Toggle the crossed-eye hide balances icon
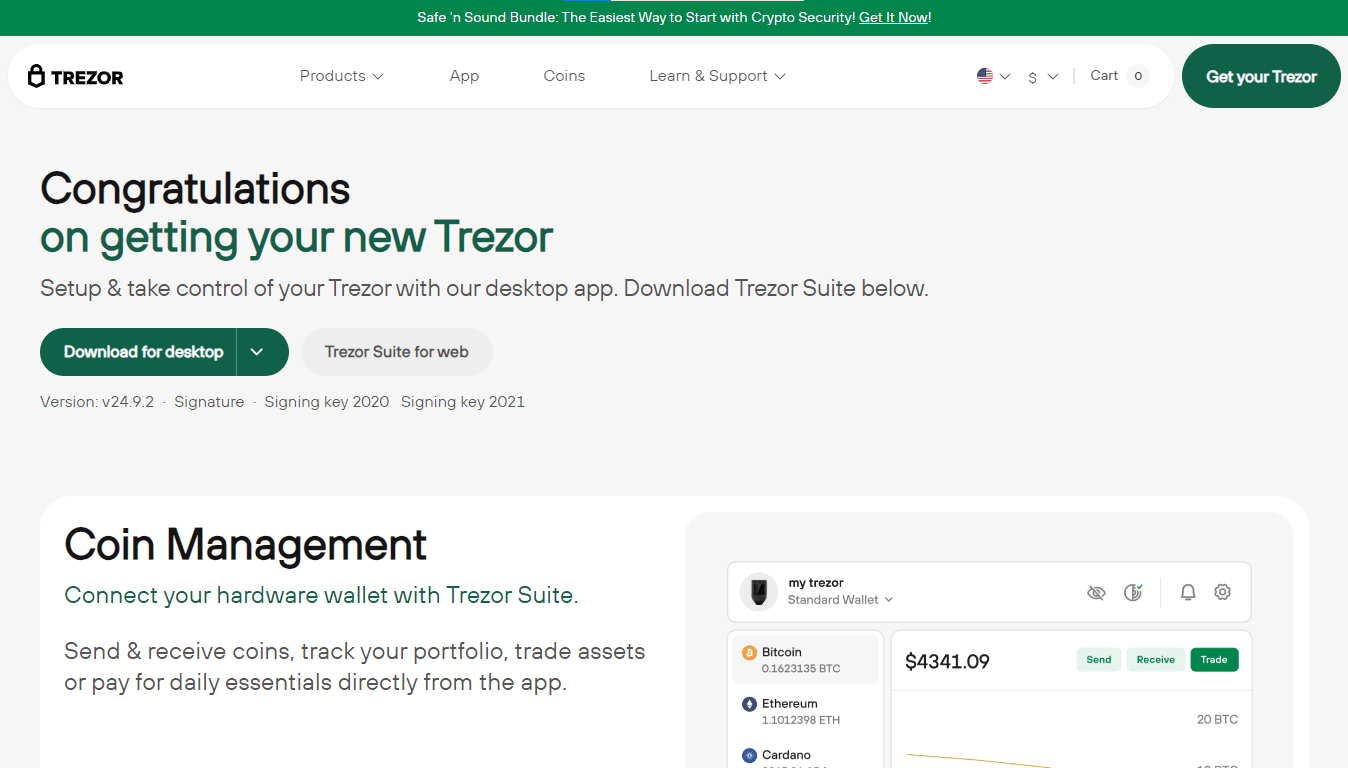Screen dimensions: 1348x768 (x=1096, y=592)
